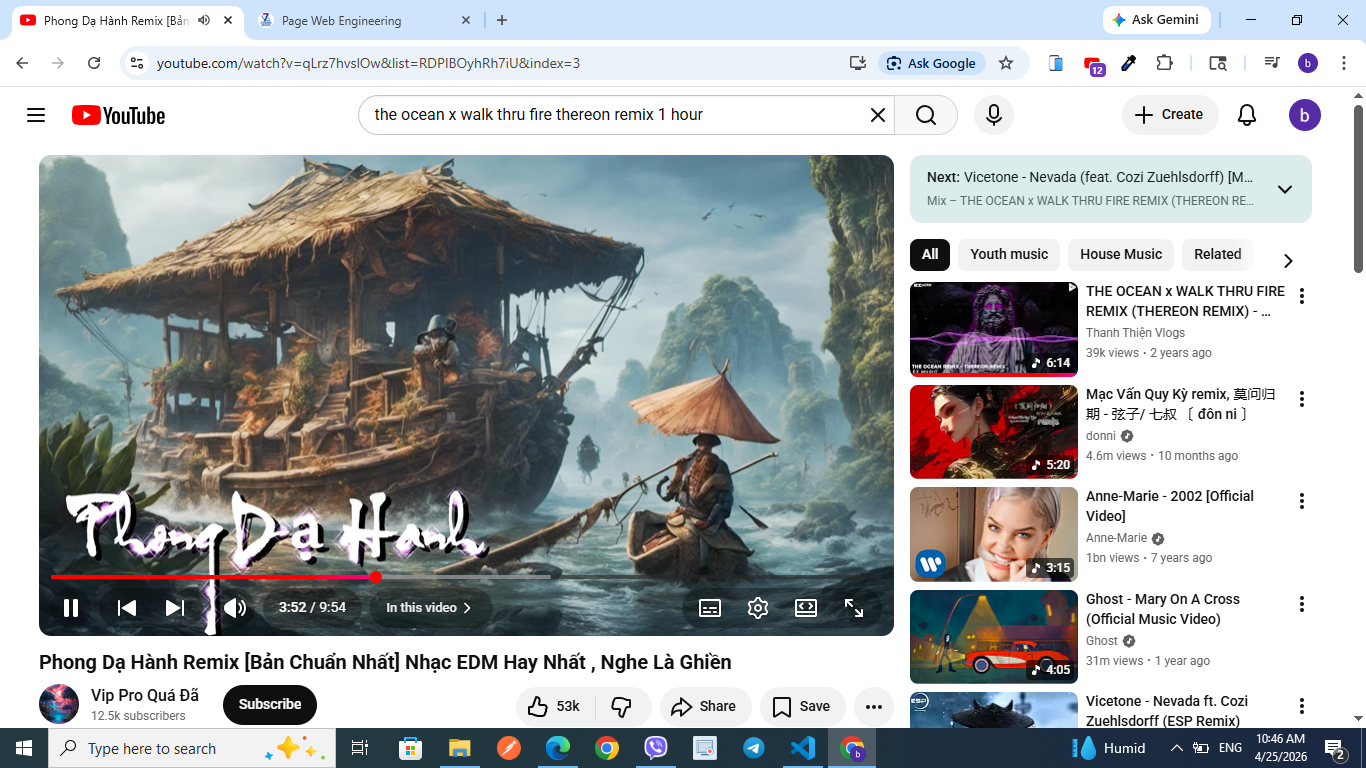Pause the playing video
Viewport: 1366px width, 768px height.
click(71, 608)
